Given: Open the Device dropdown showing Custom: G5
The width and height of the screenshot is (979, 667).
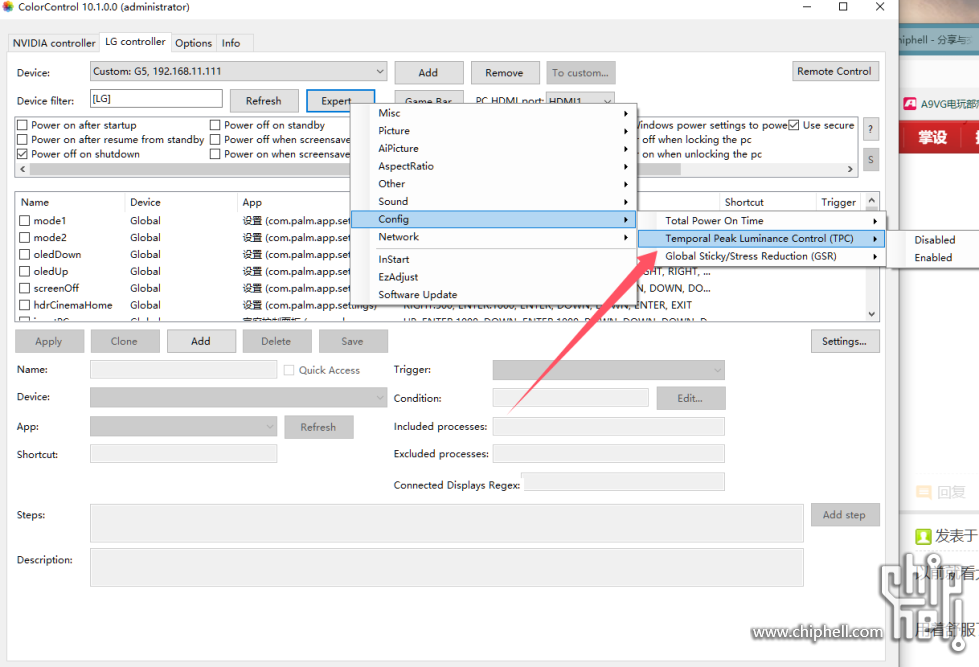Looking at the screenshot, I should pos(238,71).
